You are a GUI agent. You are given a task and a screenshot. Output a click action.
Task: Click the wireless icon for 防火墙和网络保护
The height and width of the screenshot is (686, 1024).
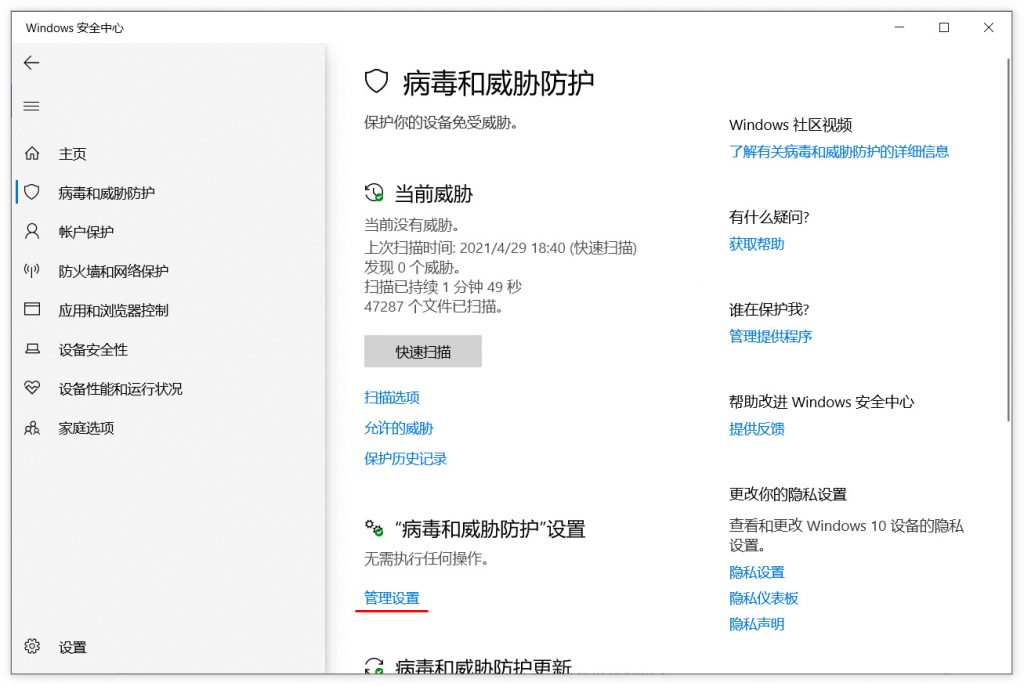point(32,271)
